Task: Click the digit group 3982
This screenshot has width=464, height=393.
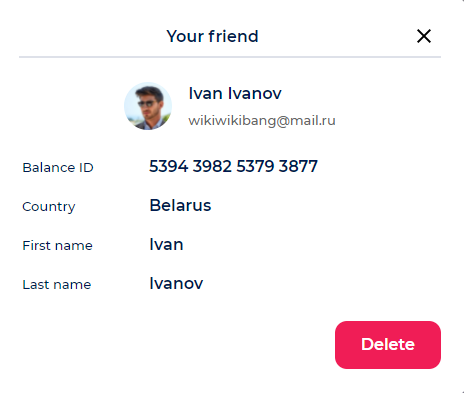Action: coord(212,166)
